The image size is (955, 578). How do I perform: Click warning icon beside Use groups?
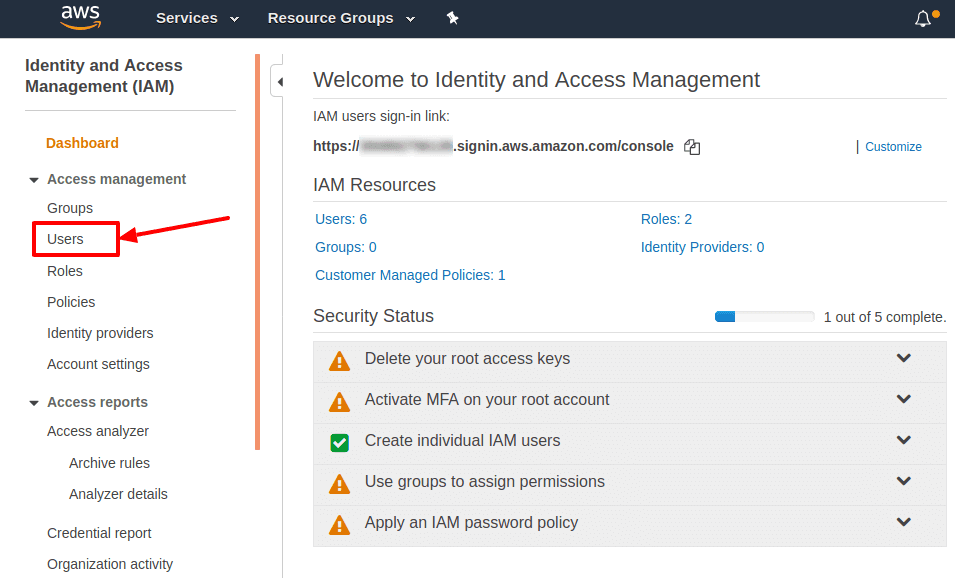[340, 484]
